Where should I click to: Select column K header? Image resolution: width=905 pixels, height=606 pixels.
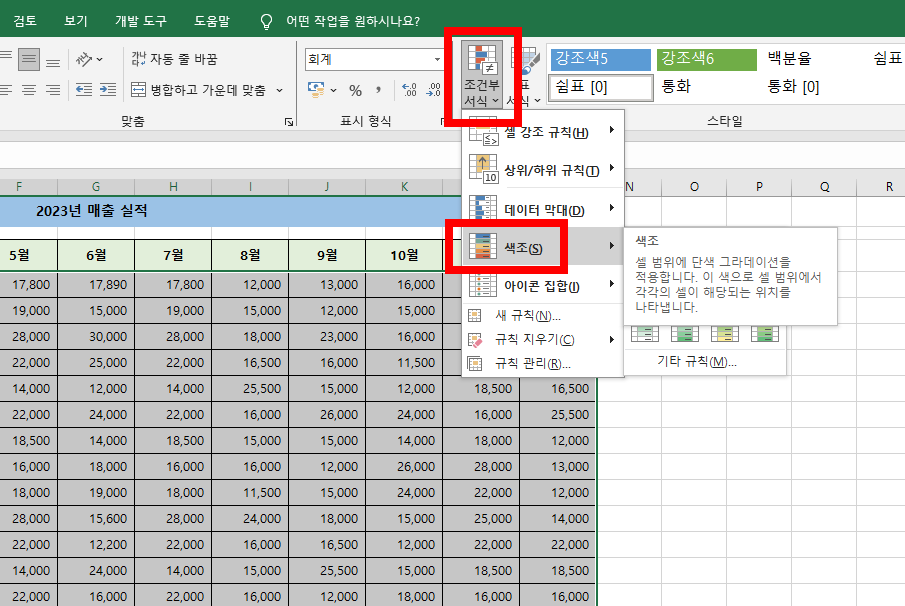(x=404, y=187)
